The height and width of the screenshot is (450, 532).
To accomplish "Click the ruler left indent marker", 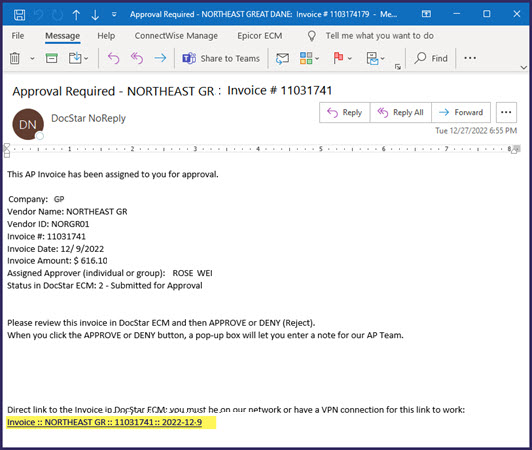I will pyautogui.click(x=7, y=151).
